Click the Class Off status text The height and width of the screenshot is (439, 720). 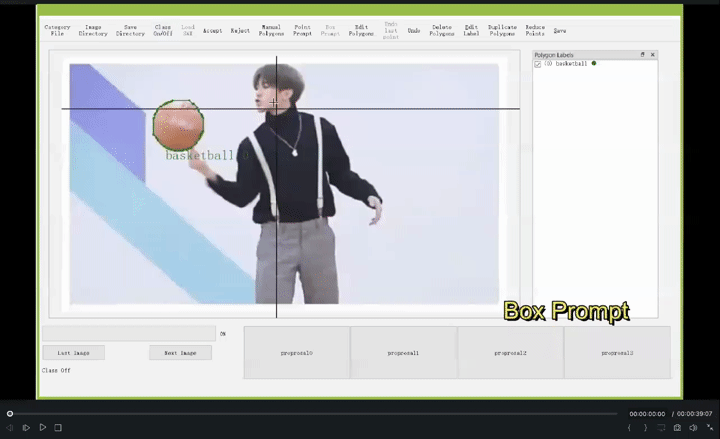(56, 370)
